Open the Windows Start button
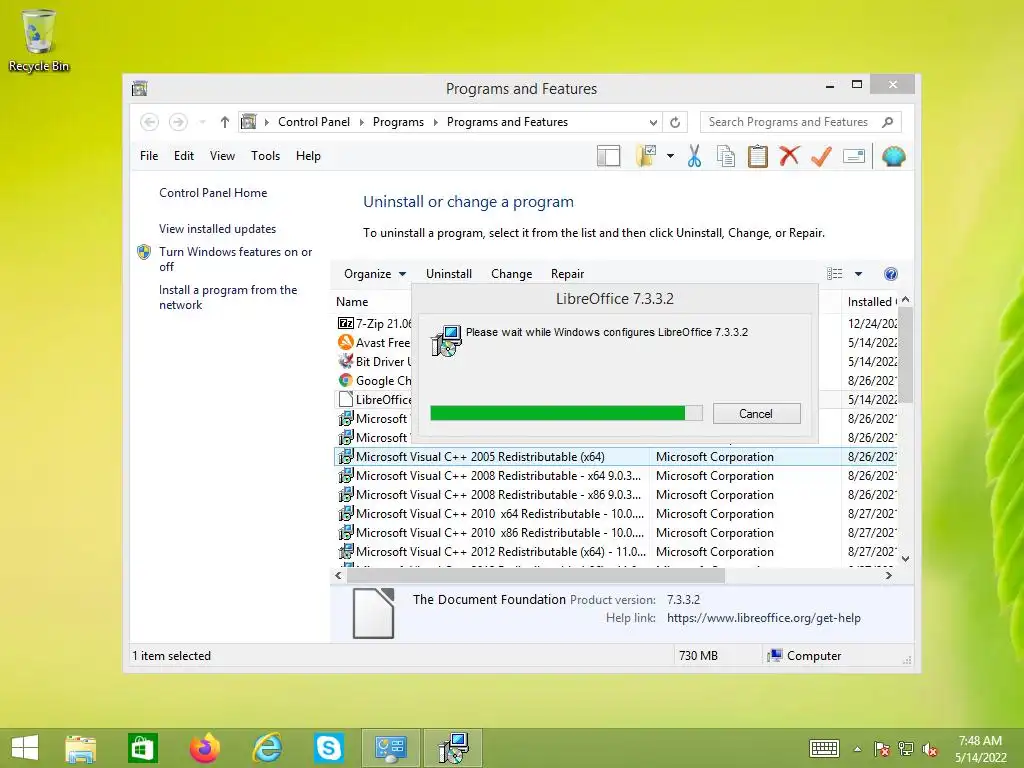 pyautogui.click(x=25, y=748)
